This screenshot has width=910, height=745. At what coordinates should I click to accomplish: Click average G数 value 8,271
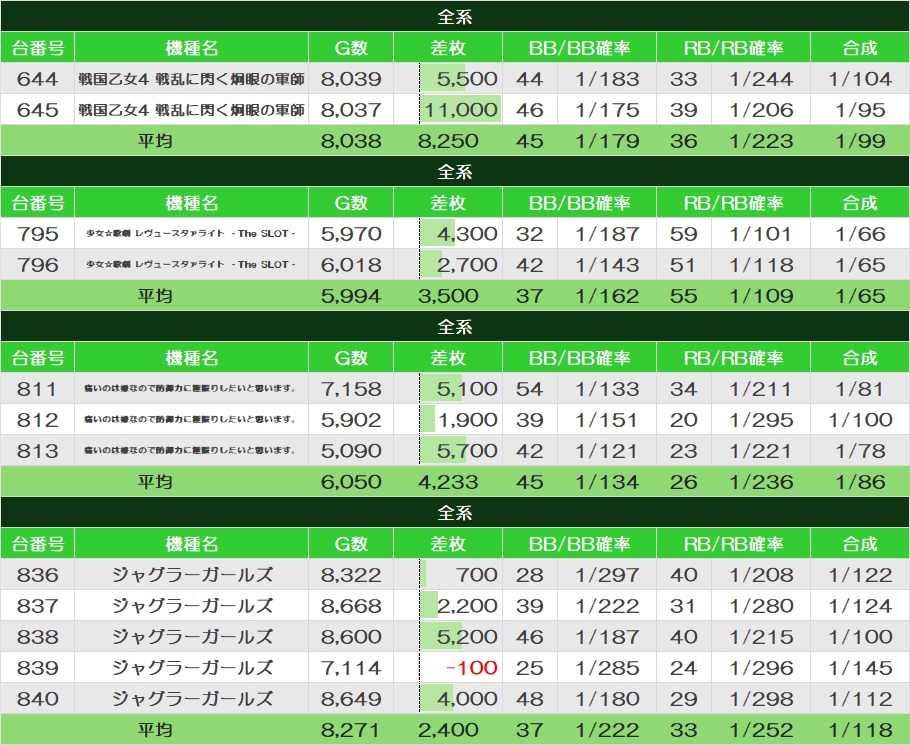pyautogui.click(x=351, y=730)
